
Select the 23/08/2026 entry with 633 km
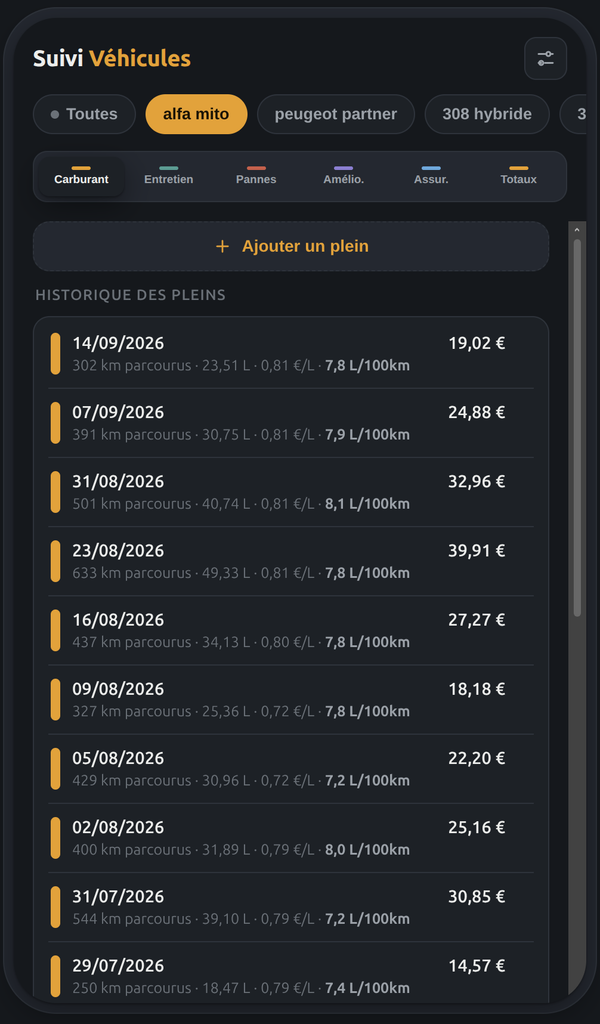pos(291,561)
